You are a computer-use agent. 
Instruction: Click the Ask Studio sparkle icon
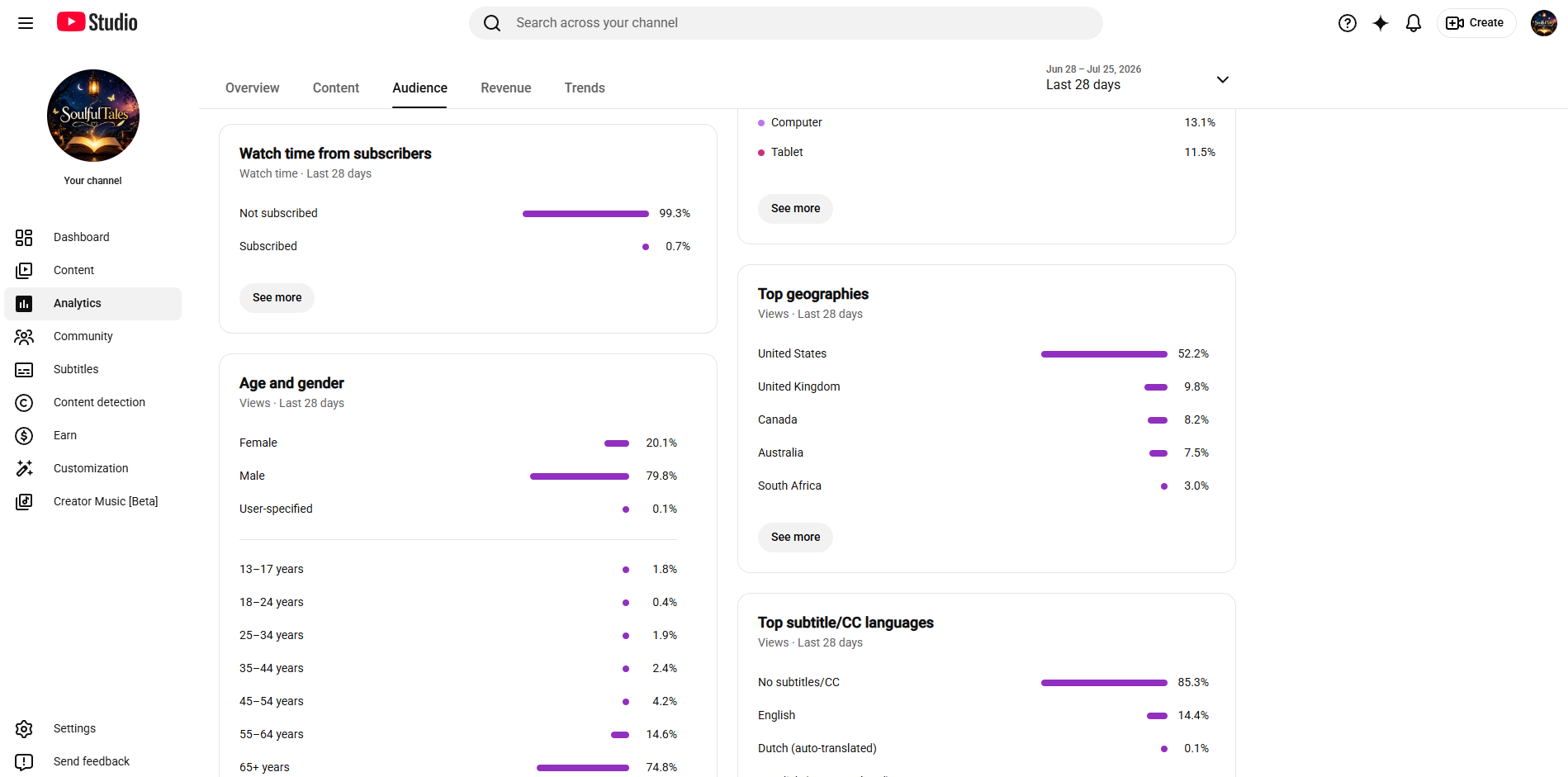[1381, 23]
